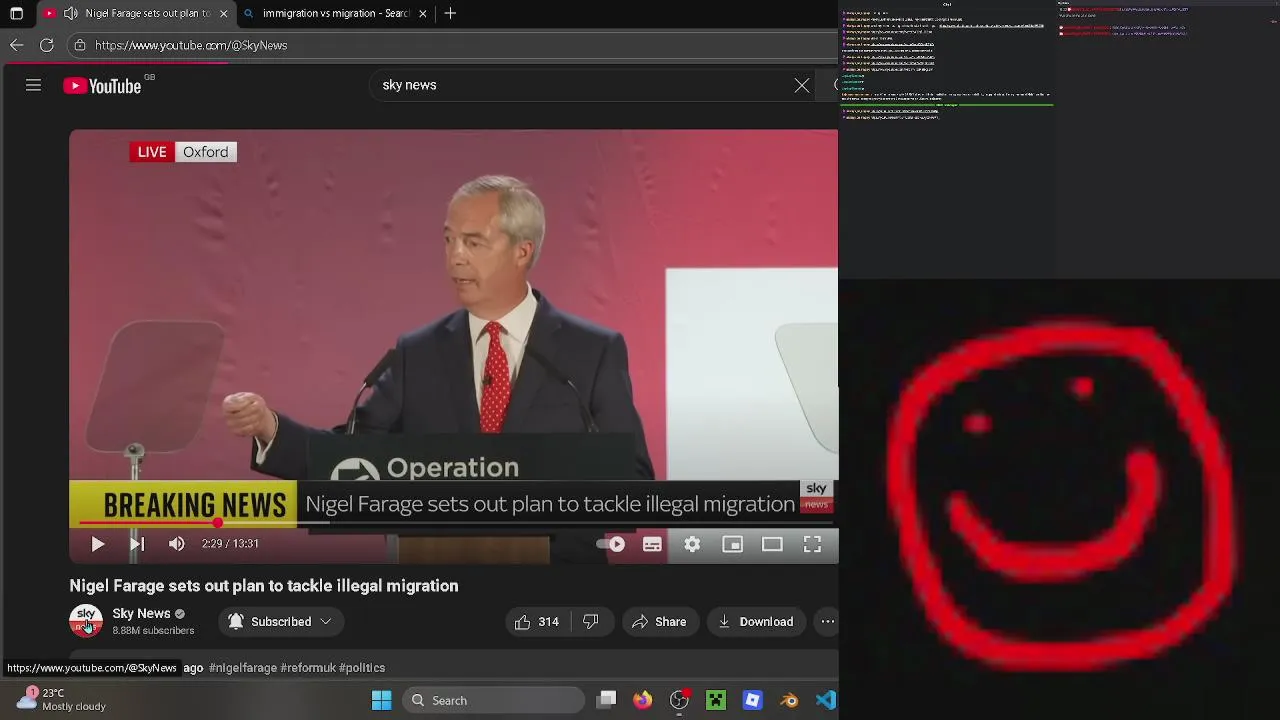Switch to the 'immigration vs migration' tab

(336, 13)
